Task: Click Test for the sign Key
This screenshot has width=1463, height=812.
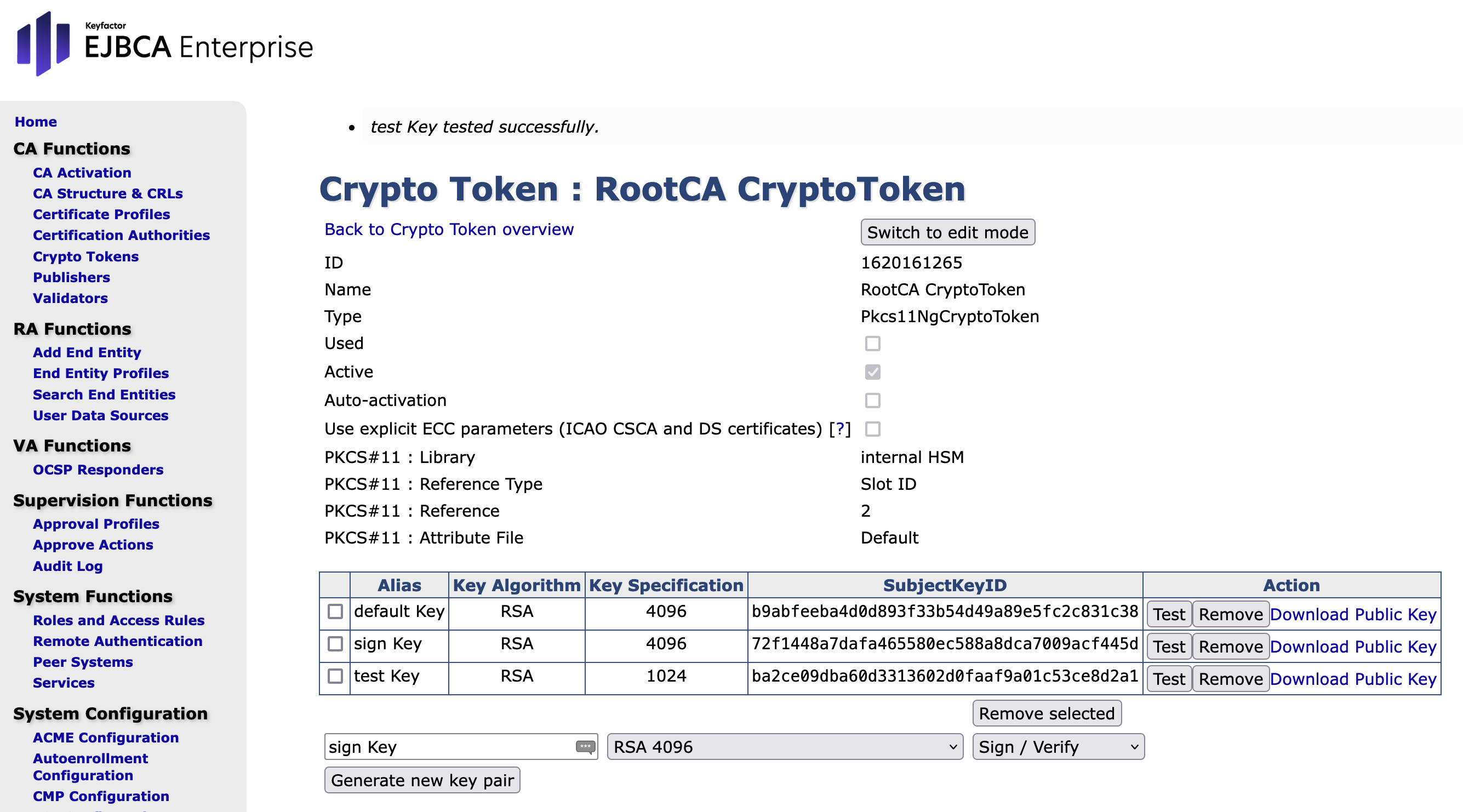Action: pyautogui.click(x=1169, y=647)
